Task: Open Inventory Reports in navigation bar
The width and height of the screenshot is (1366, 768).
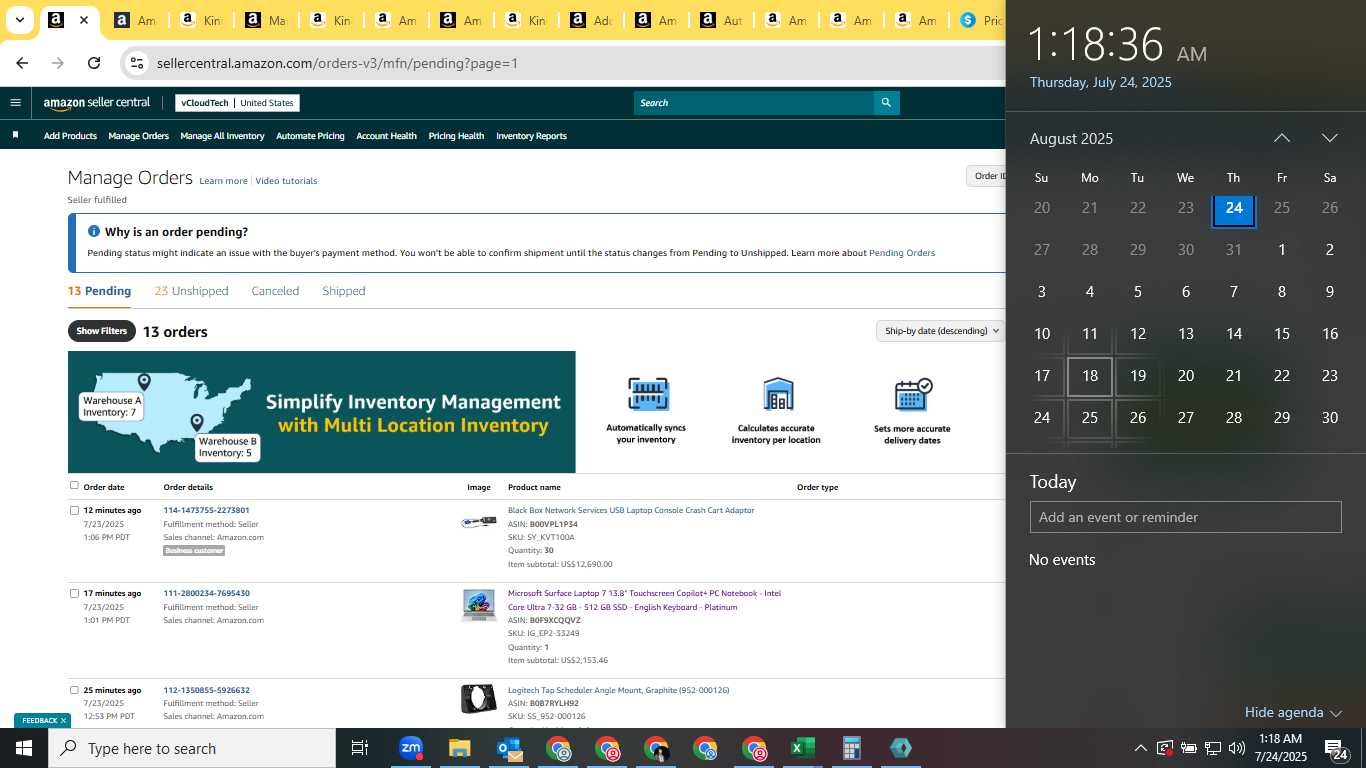Action: (531, 136)
